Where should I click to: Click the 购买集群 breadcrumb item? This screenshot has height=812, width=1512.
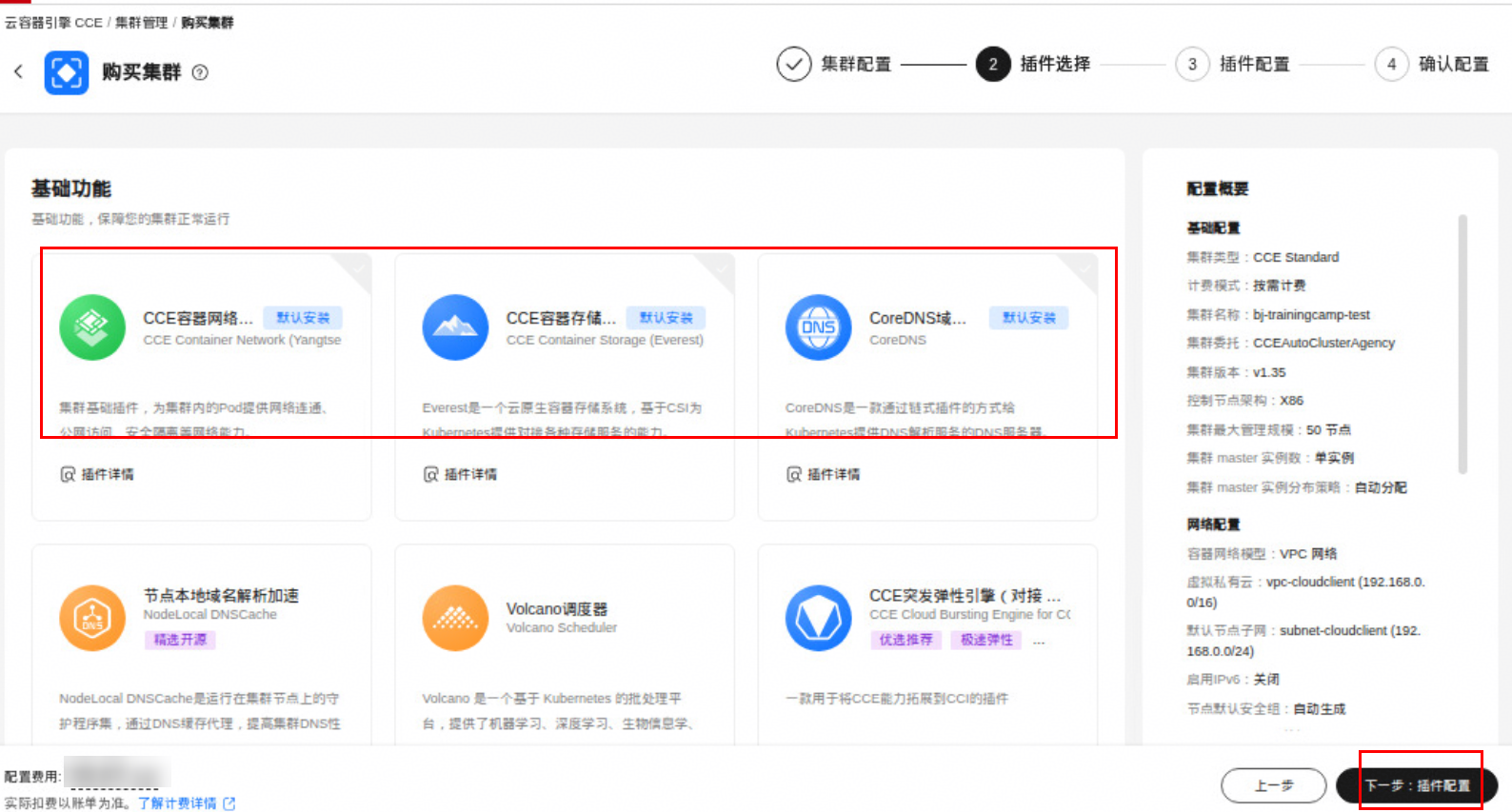pos(207,22)
